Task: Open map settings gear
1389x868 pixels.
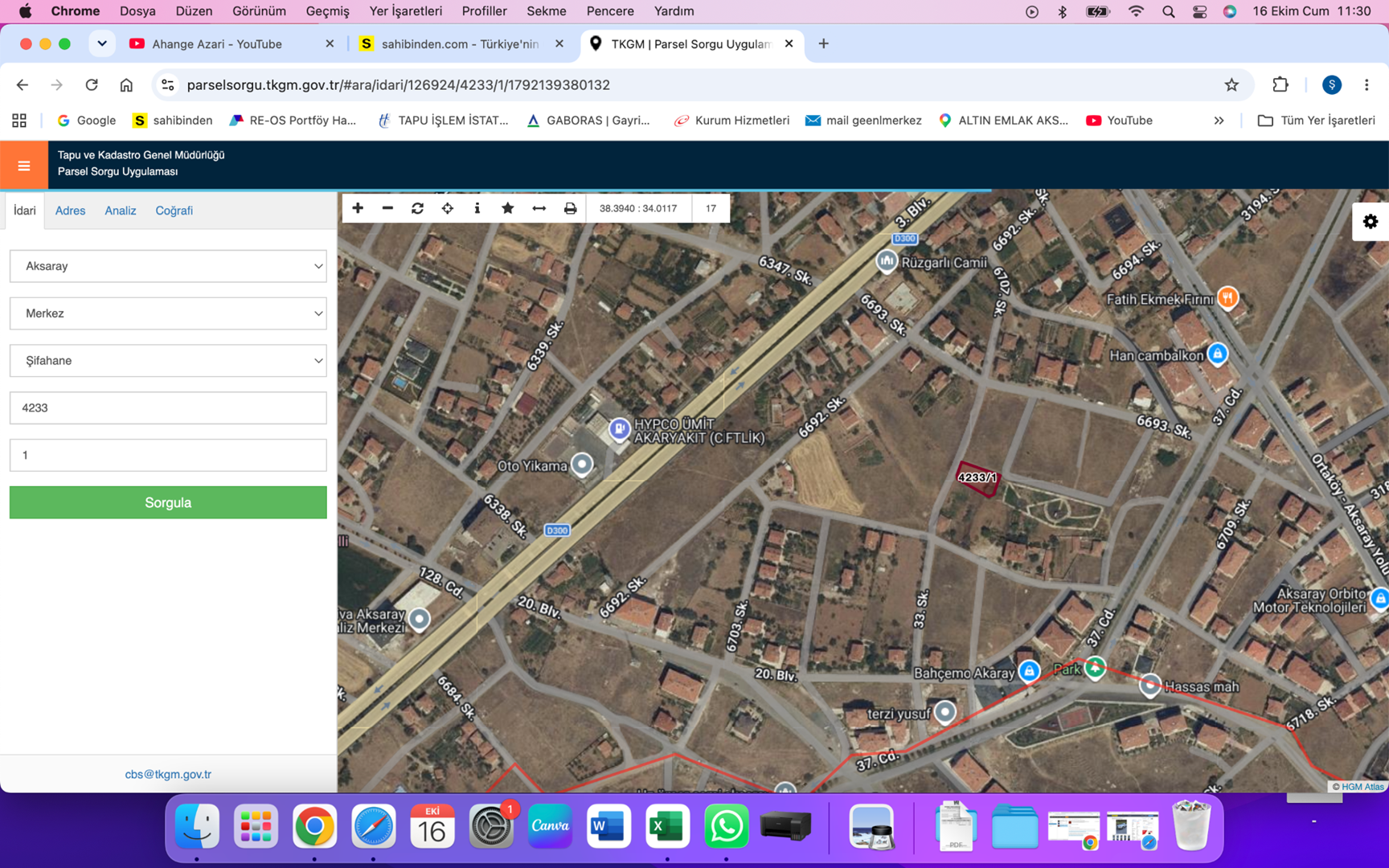Action: 1371,222
